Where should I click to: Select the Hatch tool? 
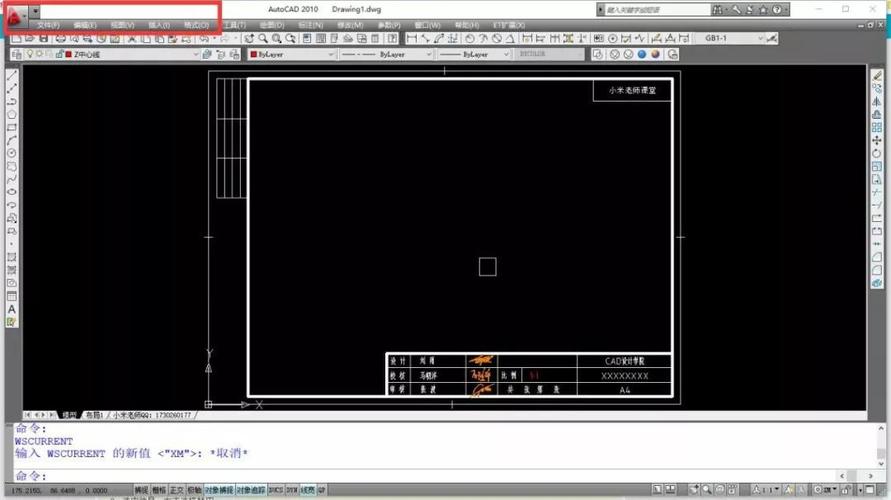click(12, 257)
